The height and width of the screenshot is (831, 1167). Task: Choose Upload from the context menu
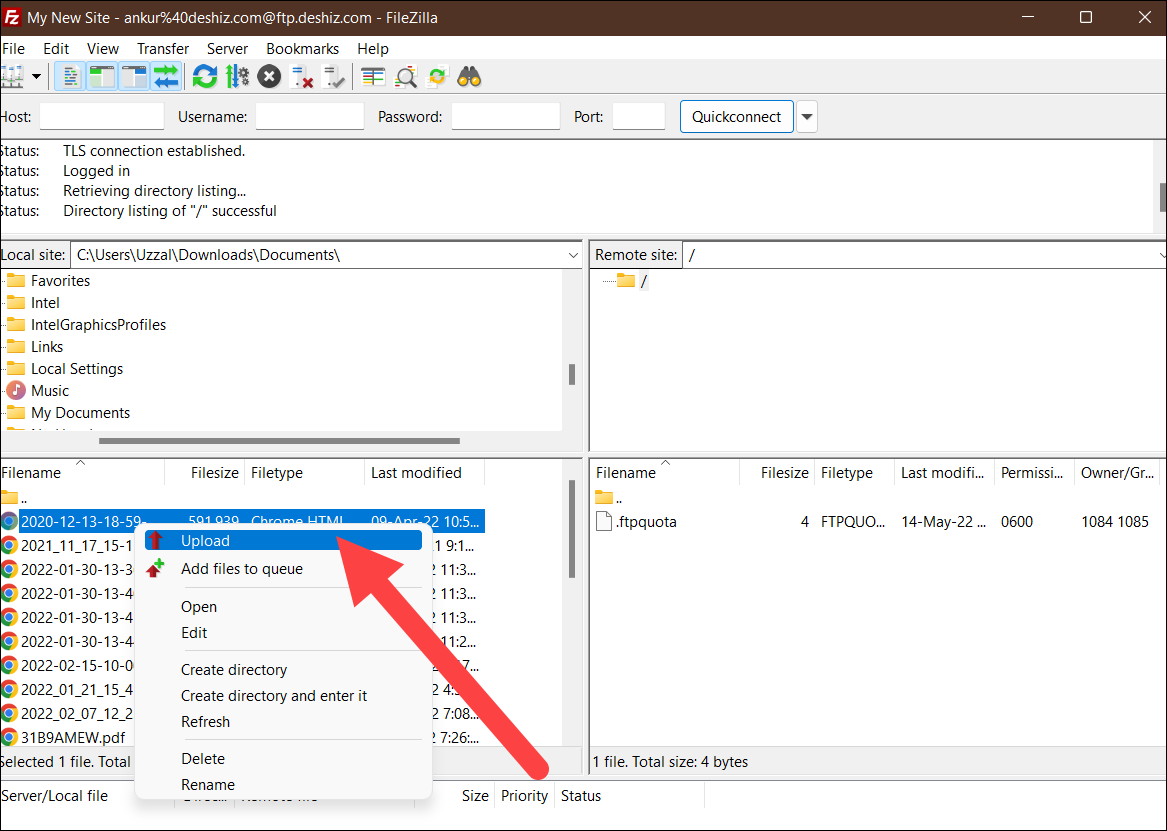point(284,541)
